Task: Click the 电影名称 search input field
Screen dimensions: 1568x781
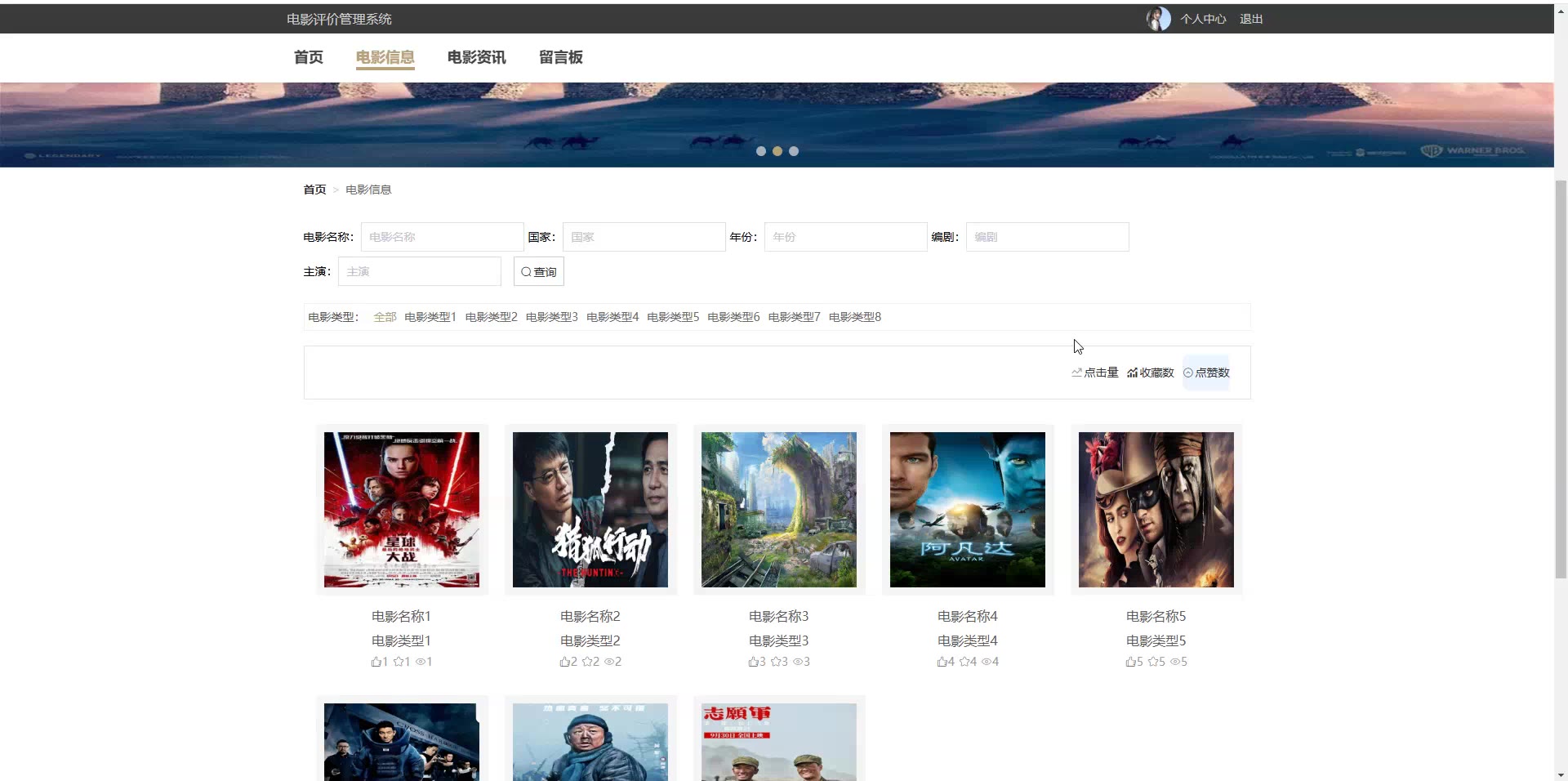Action: pos(442,237)
